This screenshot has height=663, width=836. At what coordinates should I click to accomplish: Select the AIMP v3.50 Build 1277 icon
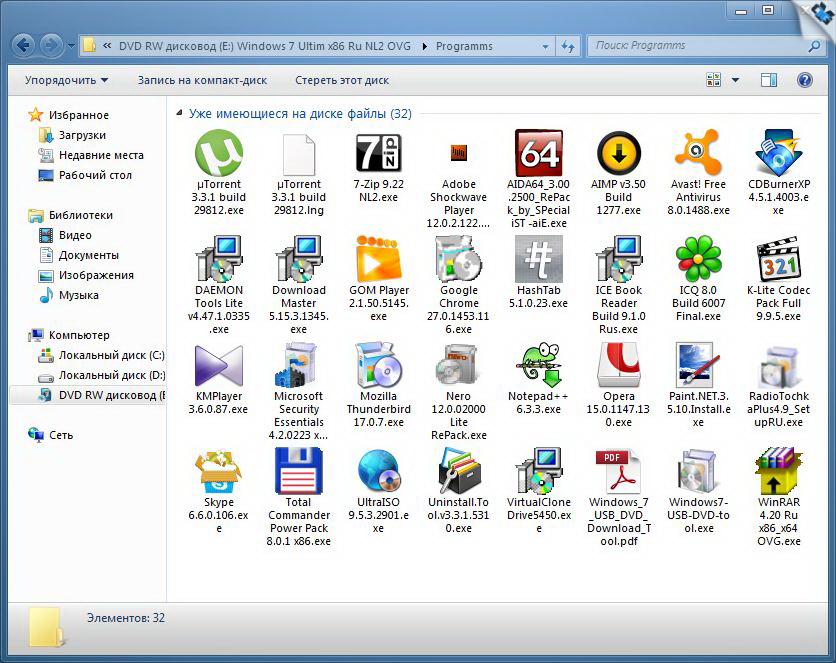pyautogui.click(x=618, y=153)
